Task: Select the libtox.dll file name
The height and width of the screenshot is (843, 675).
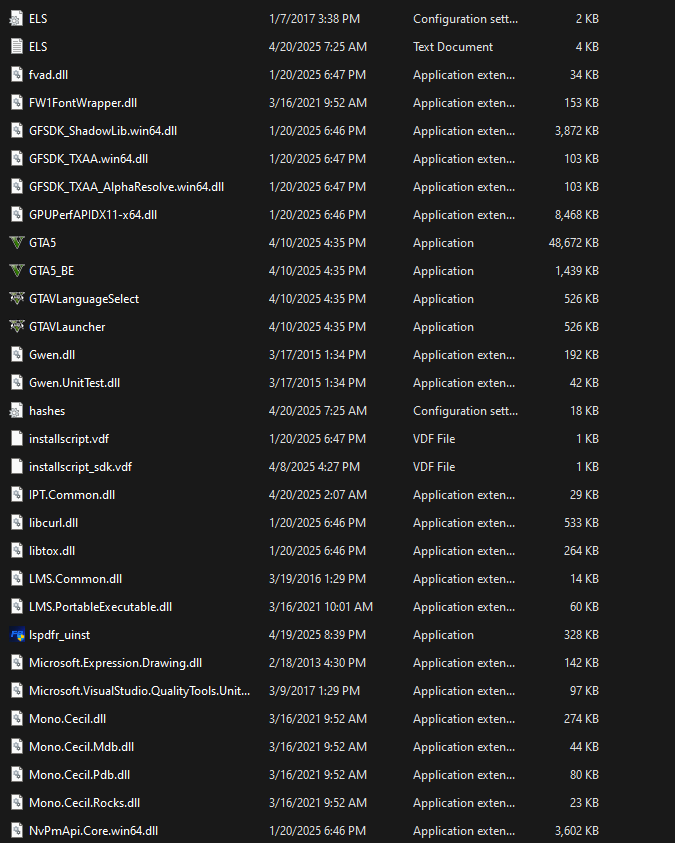Action: point(52,551)
